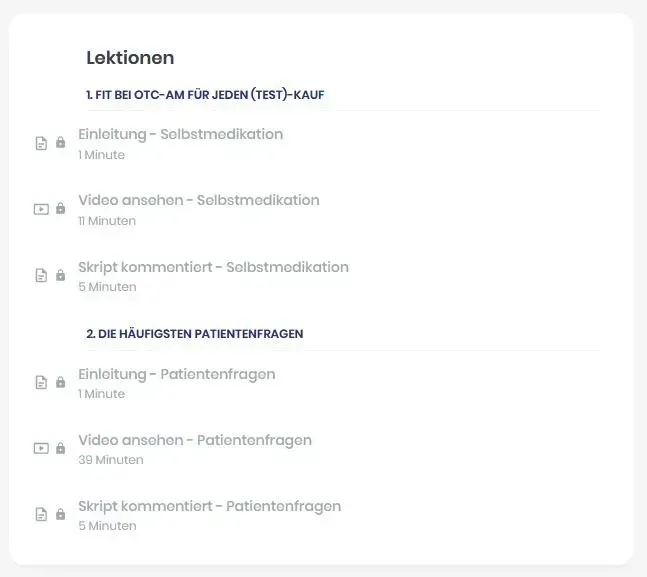
Task: Open lesson Skript kommentiert - Selbstmedikation
Action: pos(213,268)
